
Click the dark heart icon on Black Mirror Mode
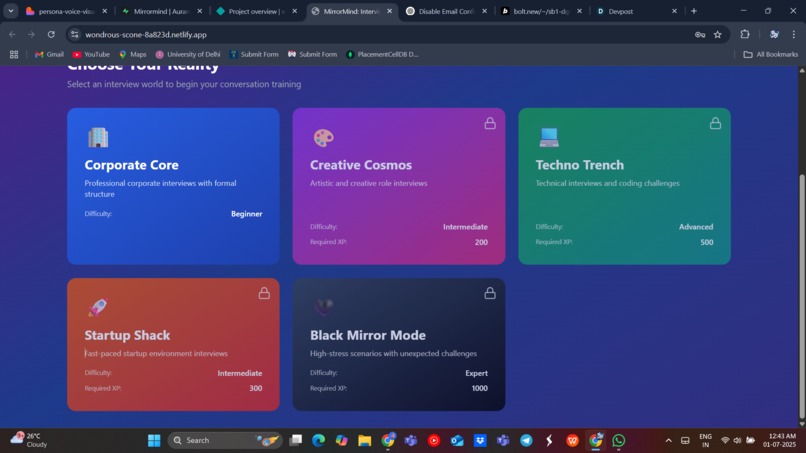(x=323, y=307)
